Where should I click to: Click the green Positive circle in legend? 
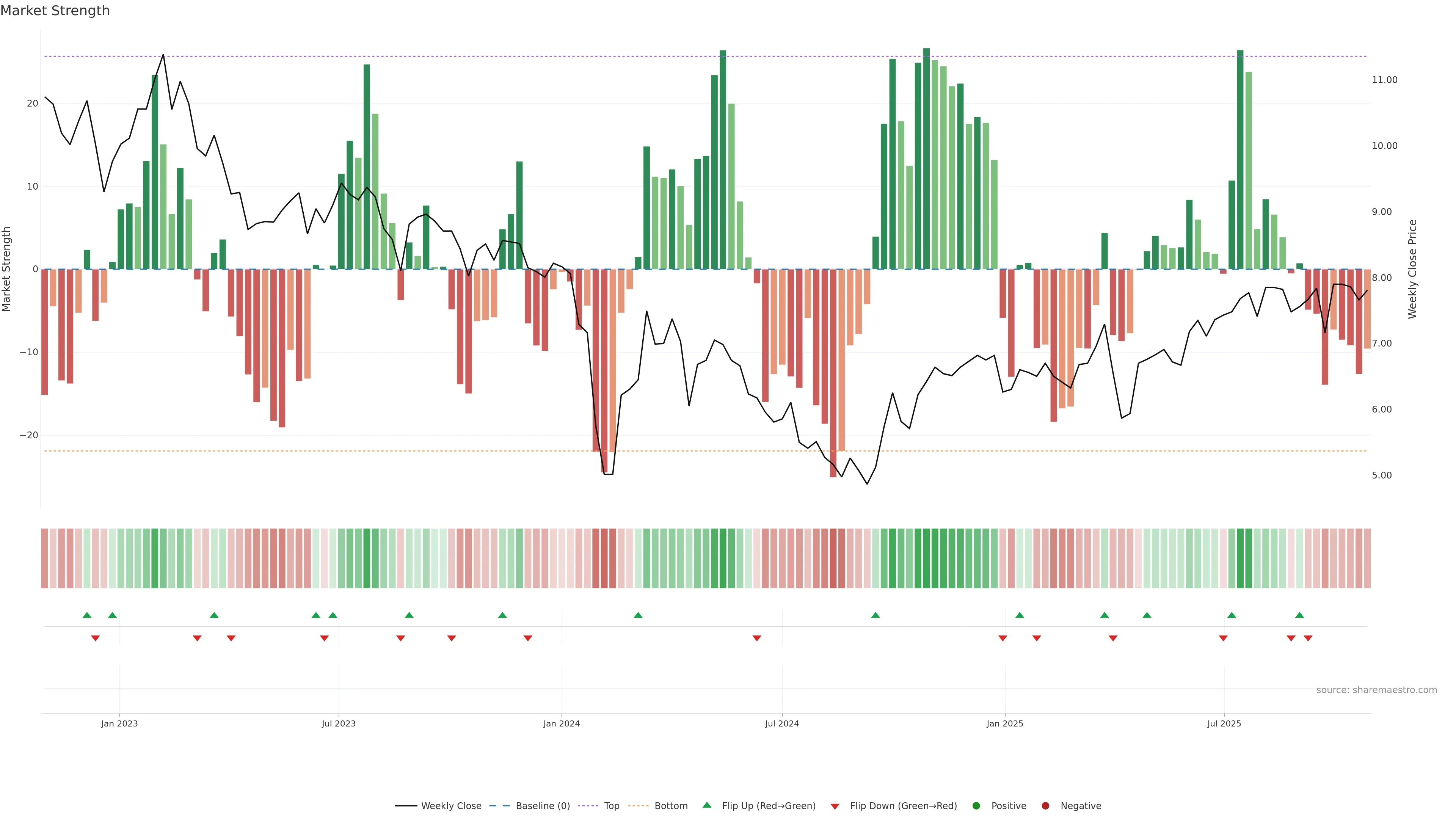point(976,806)
